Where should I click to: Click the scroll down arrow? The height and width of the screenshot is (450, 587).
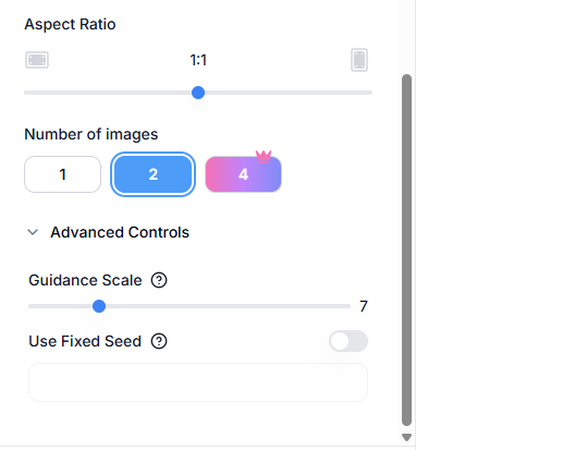point(407,437)
